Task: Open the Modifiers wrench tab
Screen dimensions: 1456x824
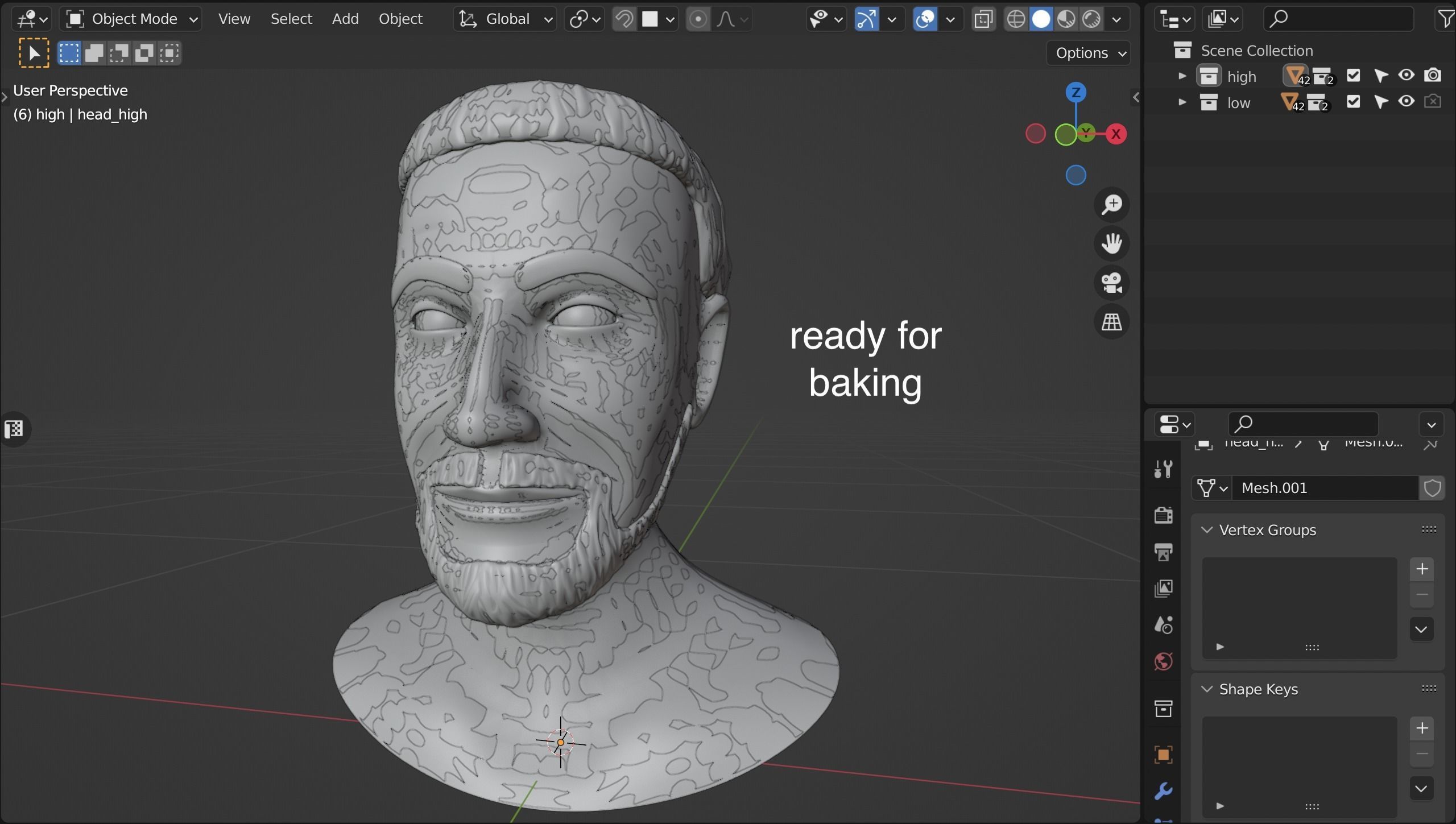Action: click(1163, 791)
